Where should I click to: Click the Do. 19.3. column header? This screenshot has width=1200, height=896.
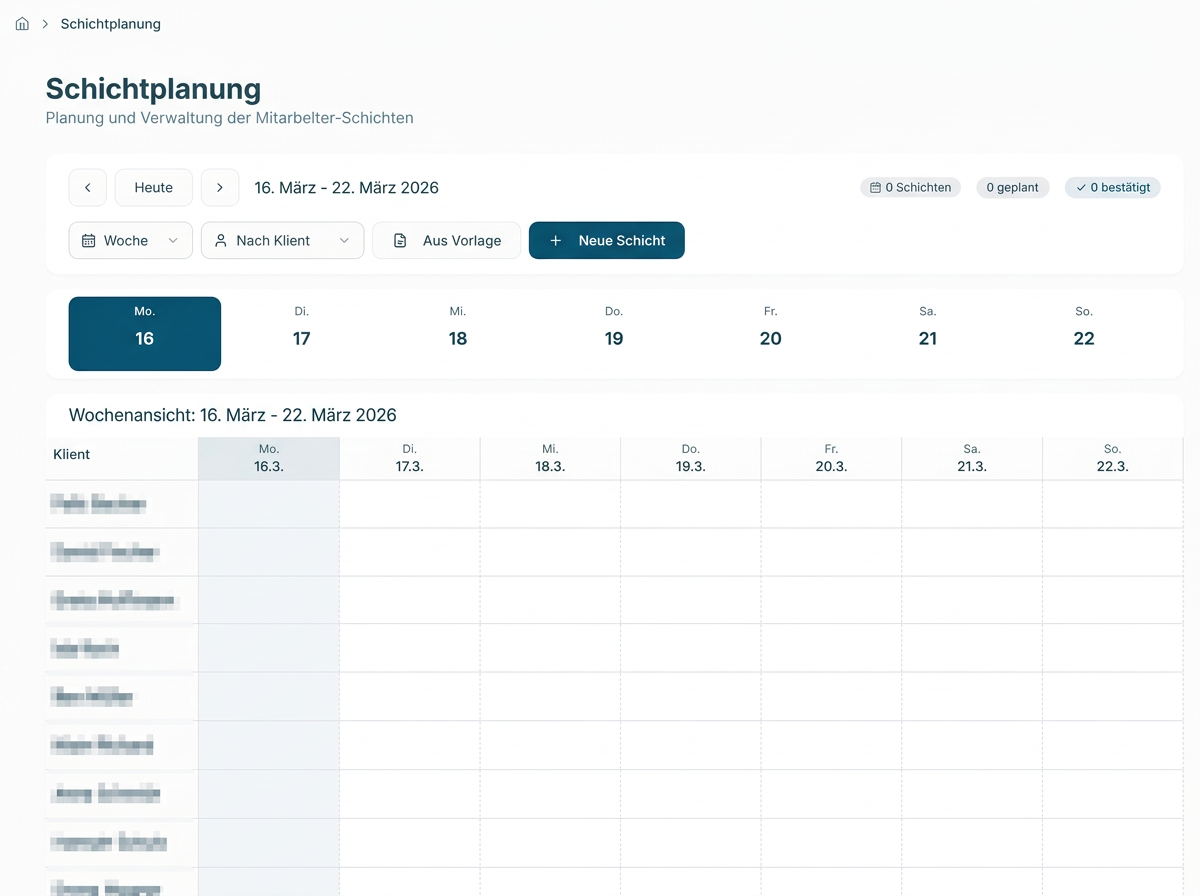pyautogui.click(x=691, y=459)
